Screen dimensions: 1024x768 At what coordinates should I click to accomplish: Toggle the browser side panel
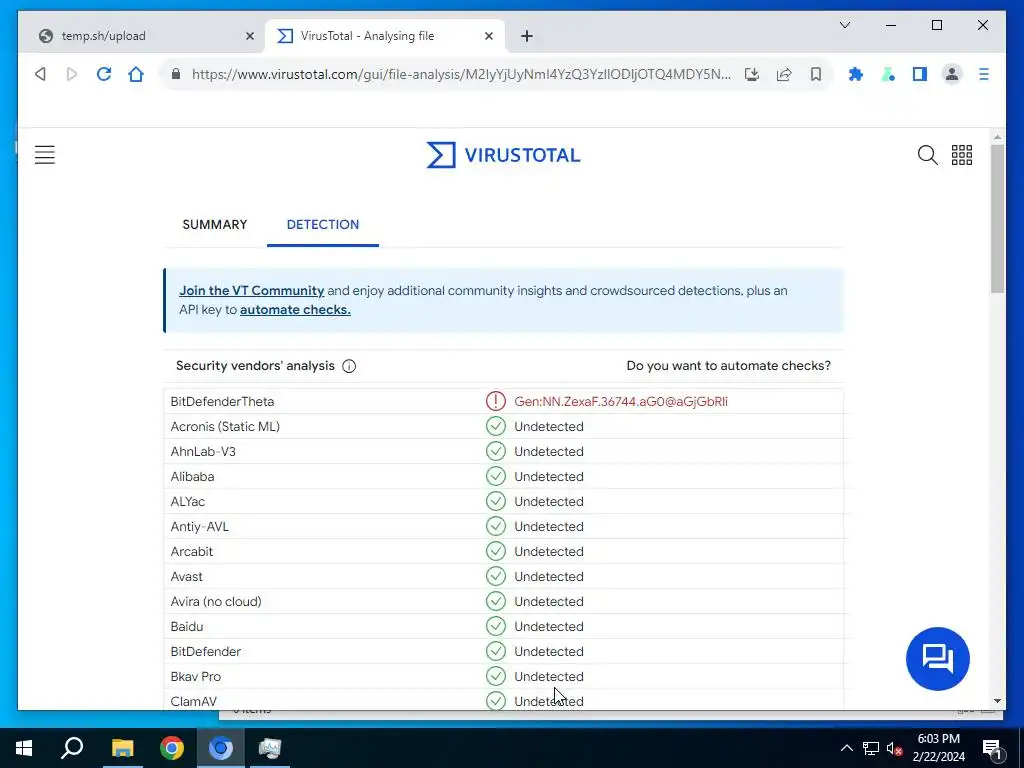pyautogui.click(x=920, y=74)
